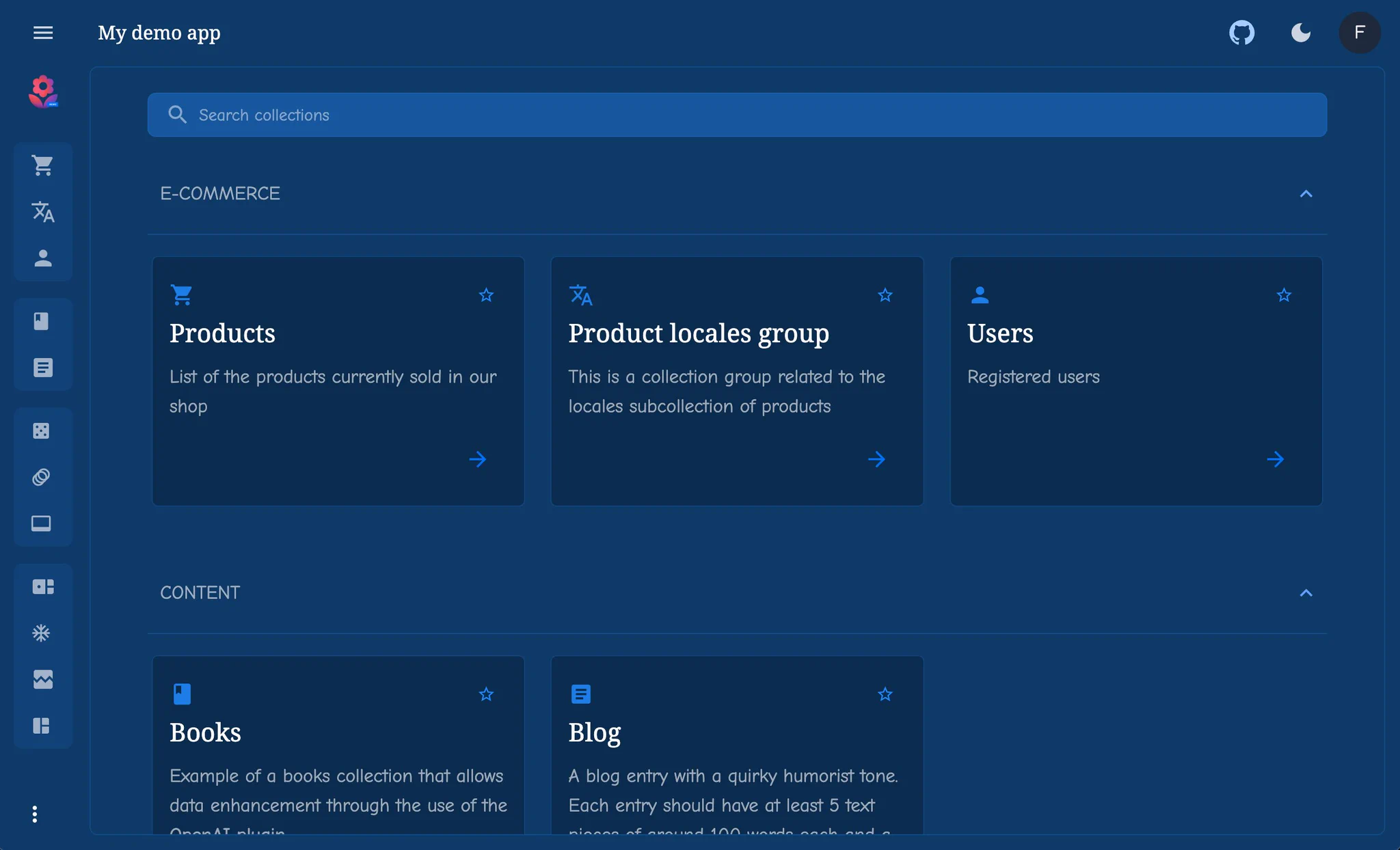Favorite the Users collection star
The width and height of the screenshot is (1400, 850).
point(1284,295)
